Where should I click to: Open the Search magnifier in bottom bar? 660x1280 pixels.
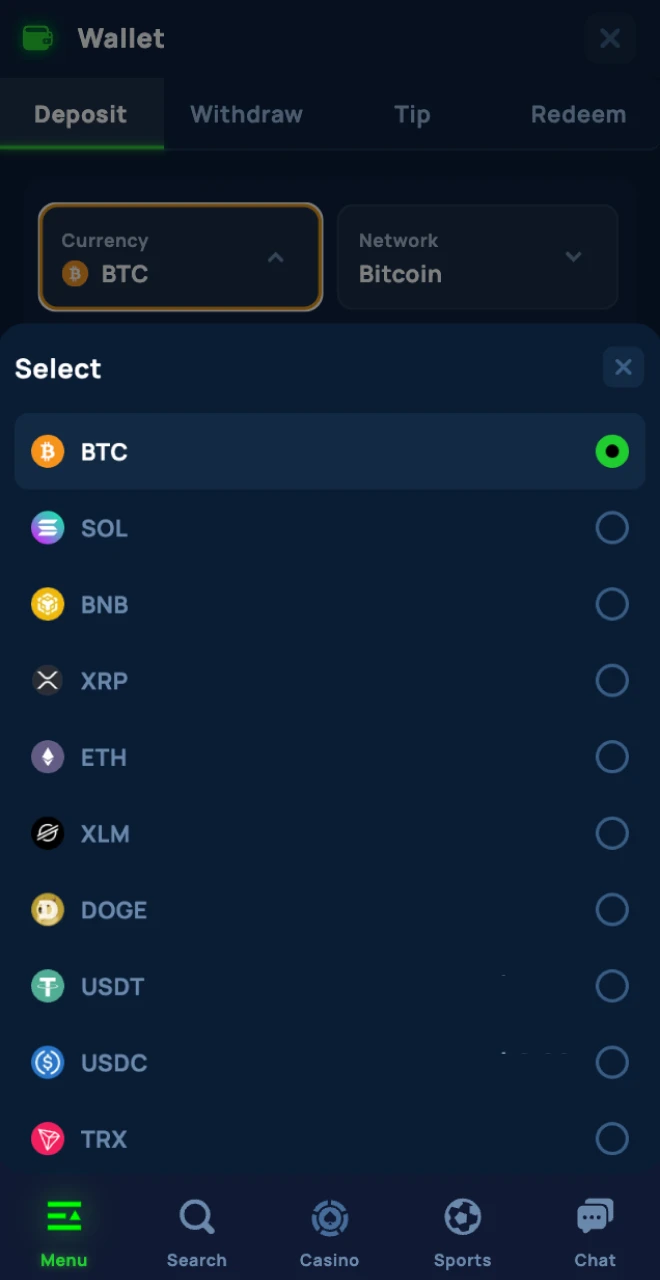196,1218
